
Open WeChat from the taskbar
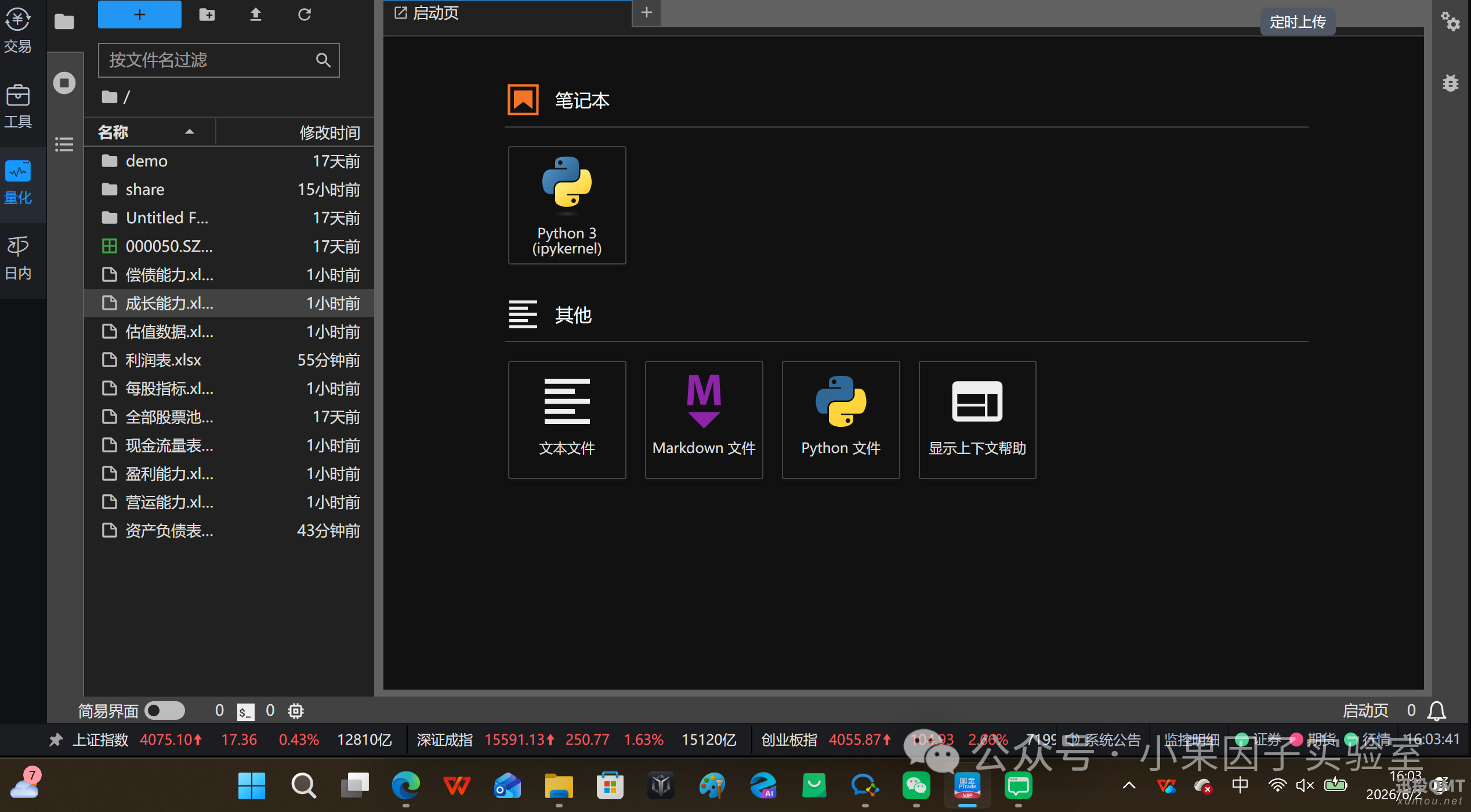coord(916,786)
